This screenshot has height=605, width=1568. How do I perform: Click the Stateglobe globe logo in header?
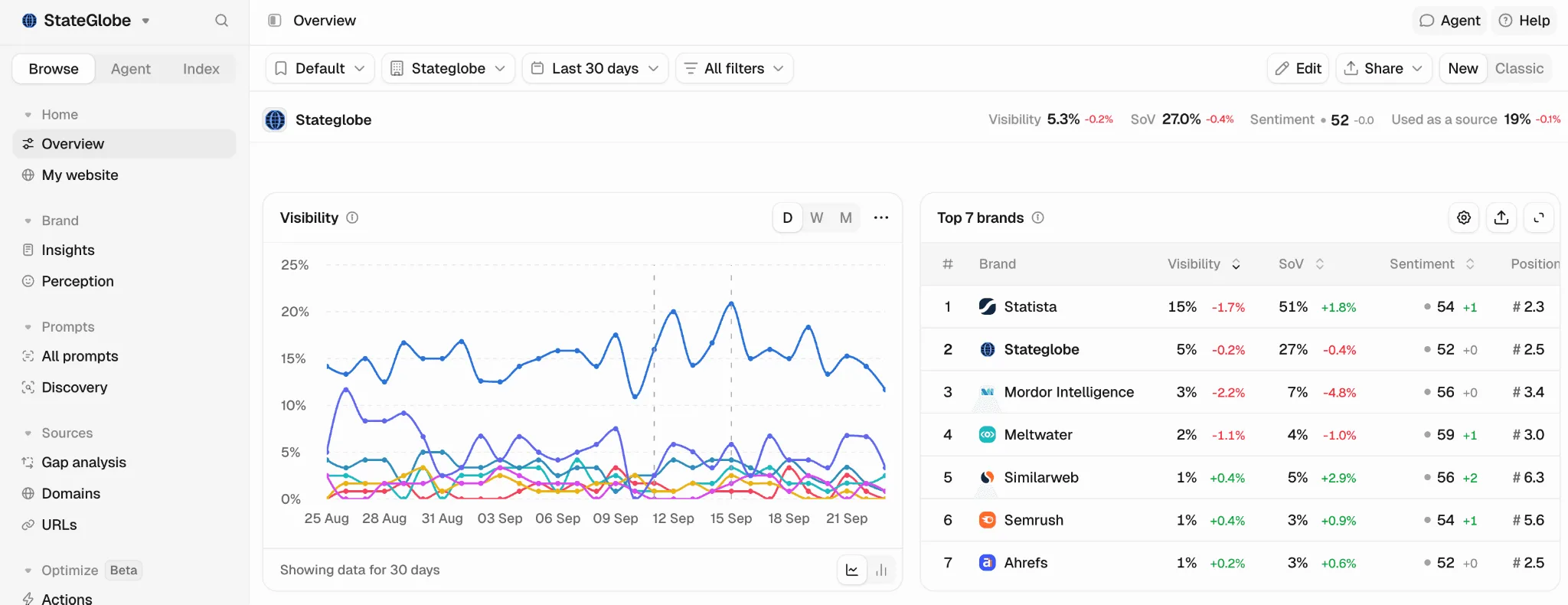(x=275, y=119)
